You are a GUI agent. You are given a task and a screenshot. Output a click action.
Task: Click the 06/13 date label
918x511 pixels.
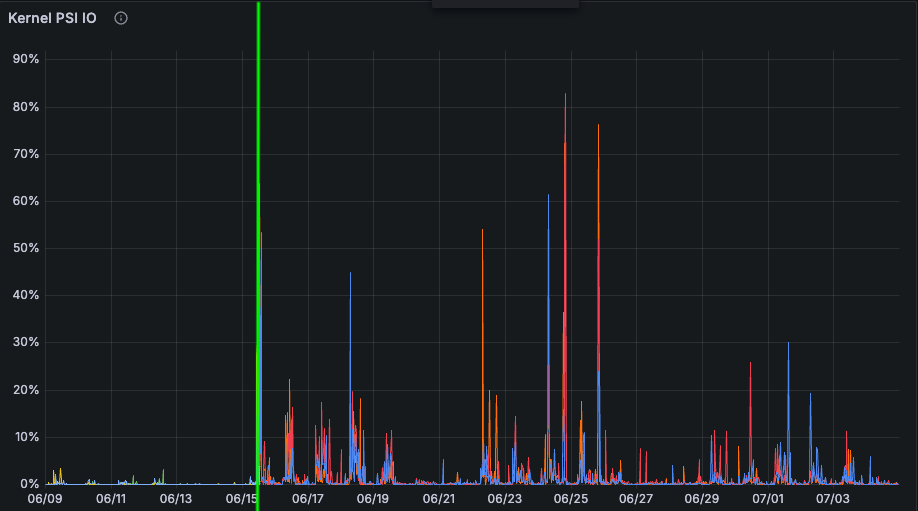tap(176, 499)
